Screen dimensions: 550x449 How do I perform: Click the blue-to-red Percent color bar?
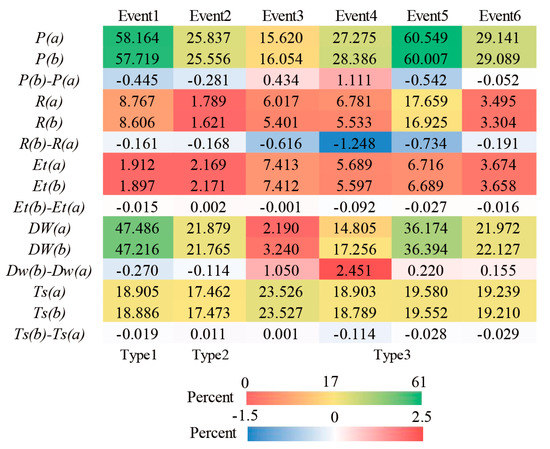point(335,434)
